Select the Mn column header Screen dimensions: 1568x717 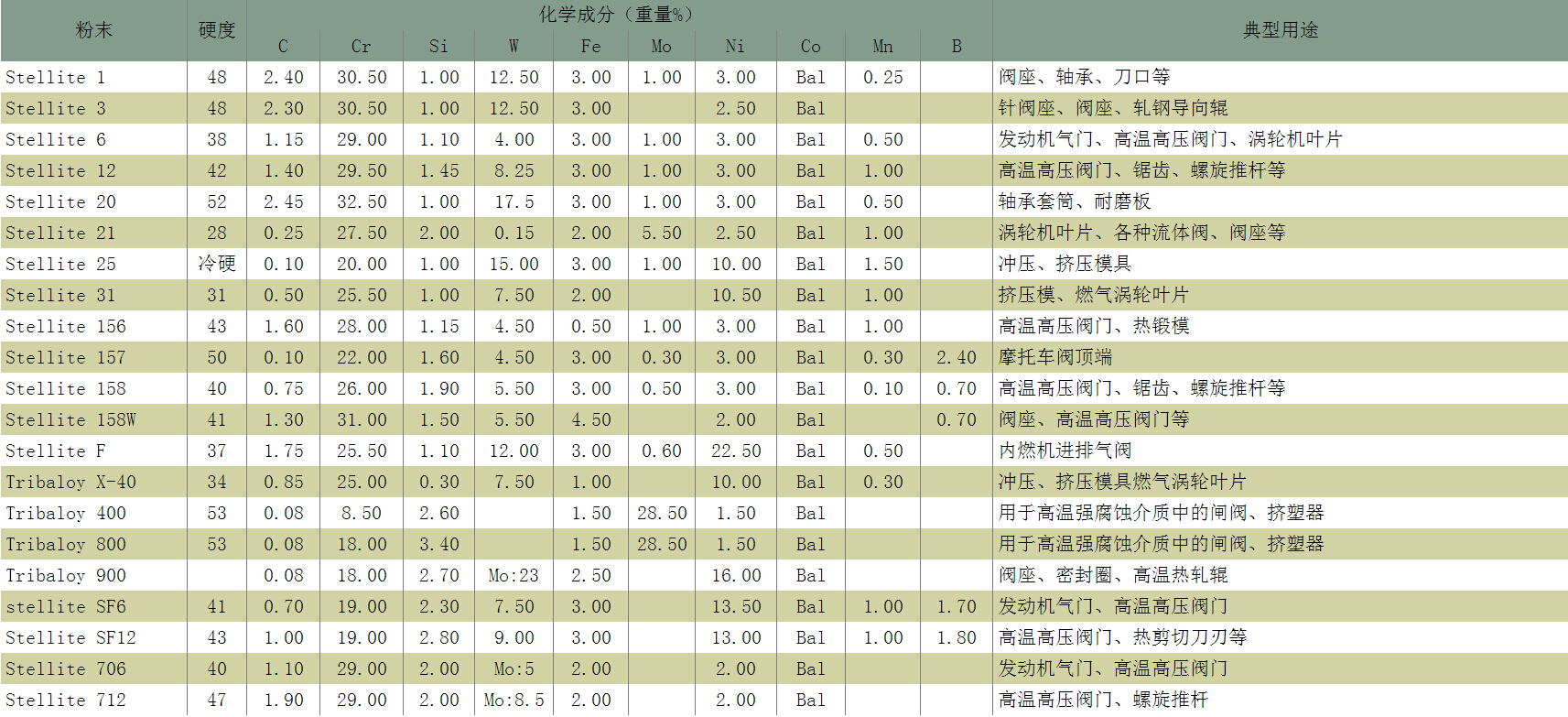pos(882,47)
